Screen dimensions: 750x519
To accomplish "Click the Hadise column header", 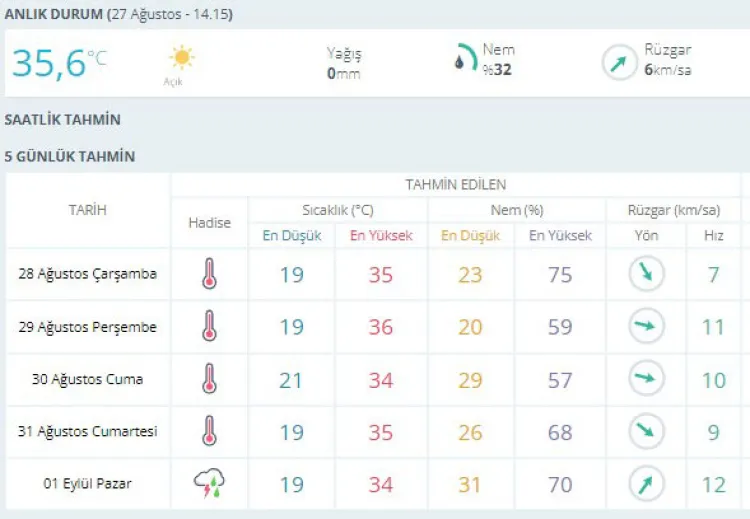I will 209,223.
